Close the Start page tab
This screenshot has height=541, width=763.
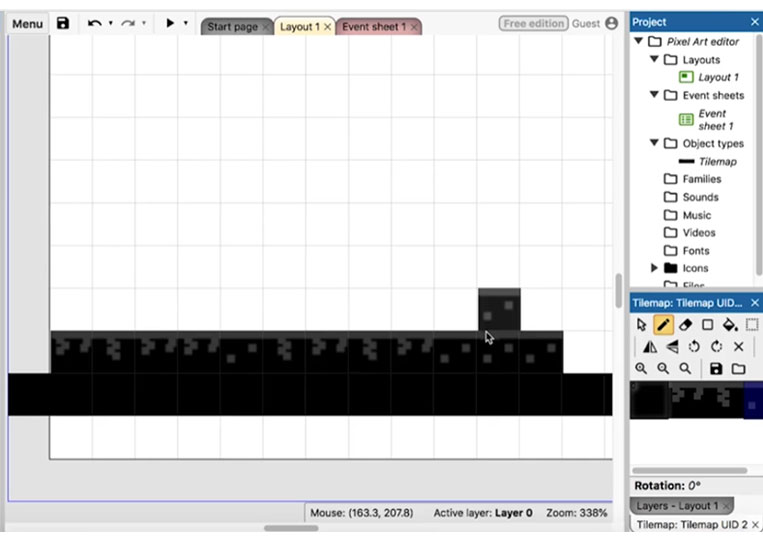coord(265,27)
